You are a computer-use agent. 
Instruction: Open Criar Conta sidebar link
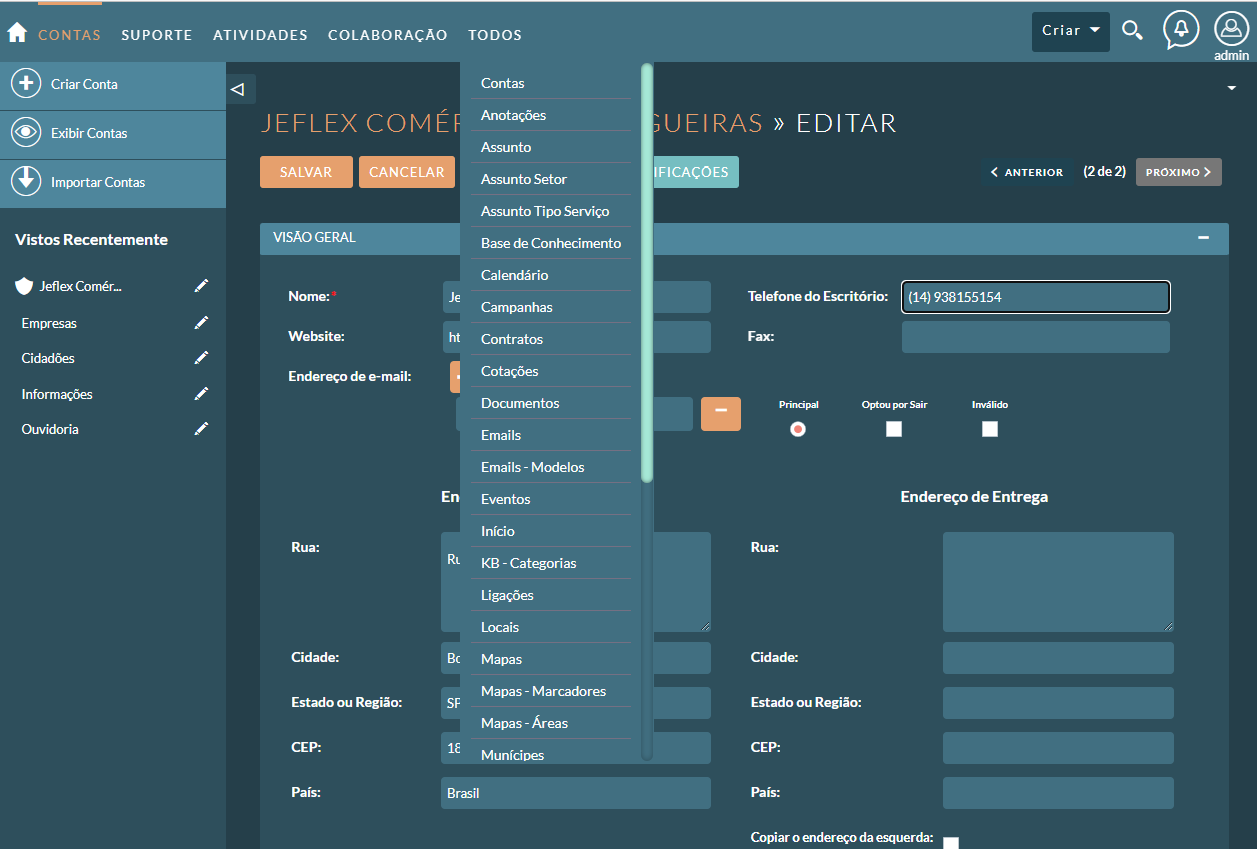(x=84, y=84)
